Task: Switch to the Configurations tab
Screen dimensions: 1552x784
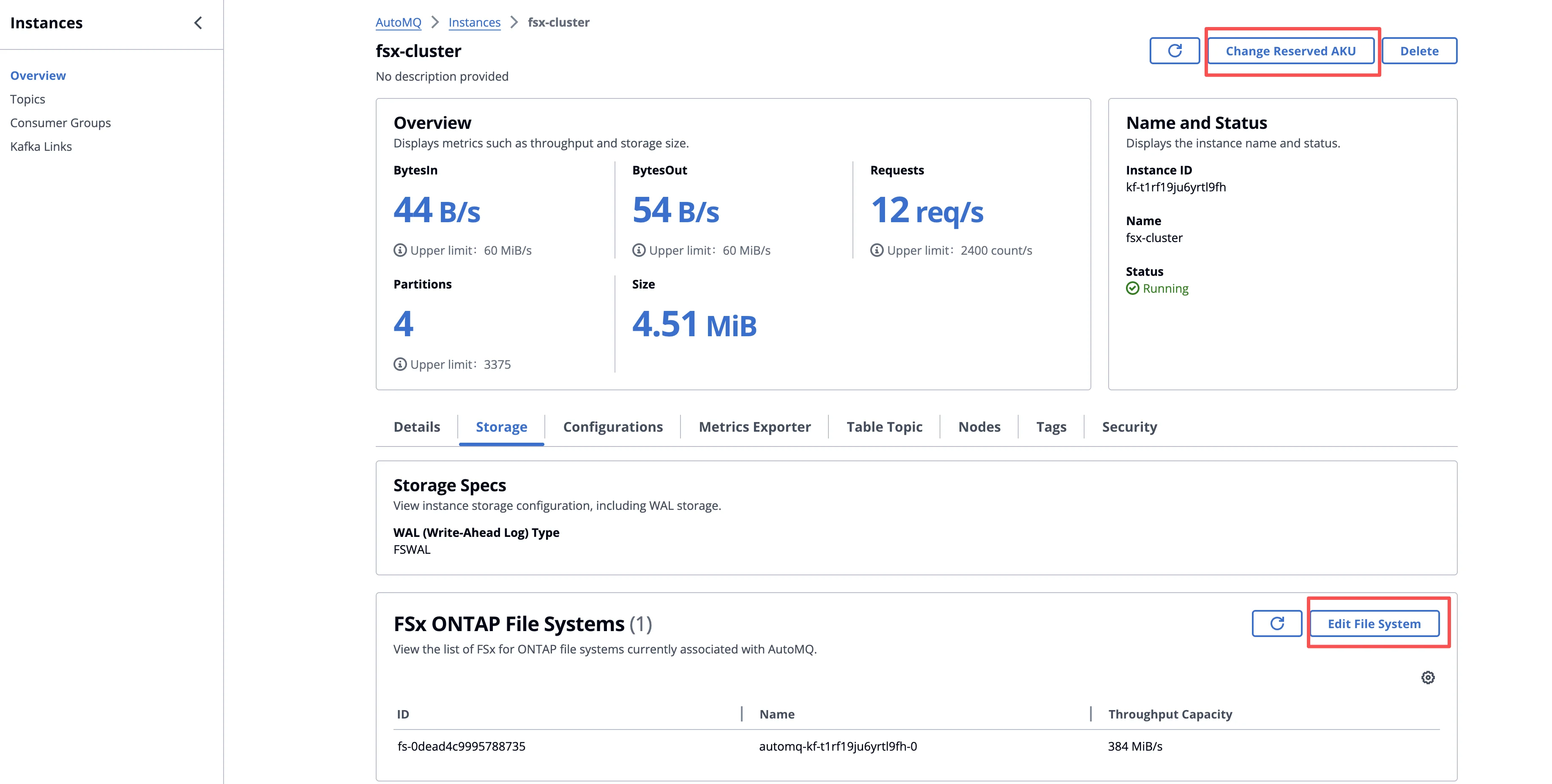Action: pos(613,427)
